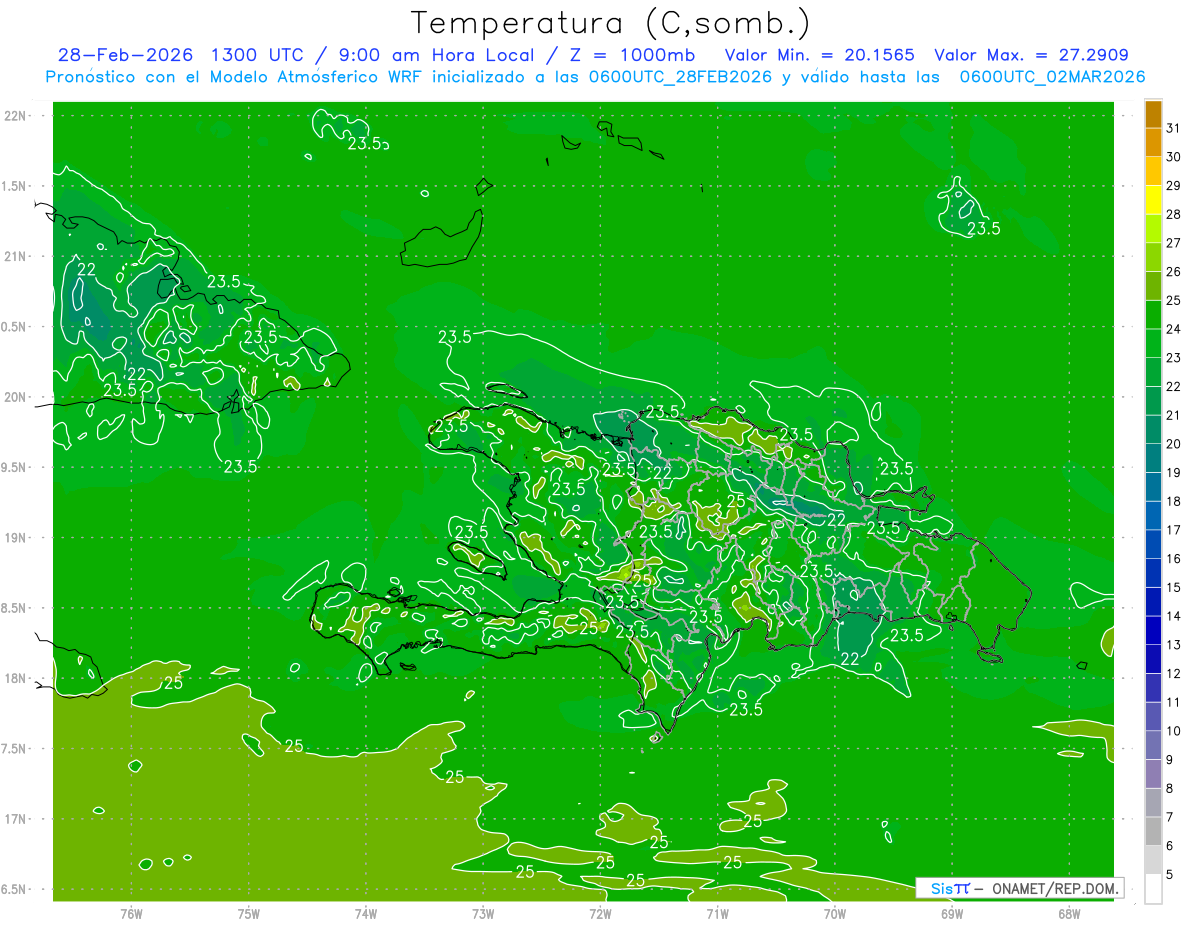Click 'Valor Min. = 20.1565' text

tap(819, 55)
